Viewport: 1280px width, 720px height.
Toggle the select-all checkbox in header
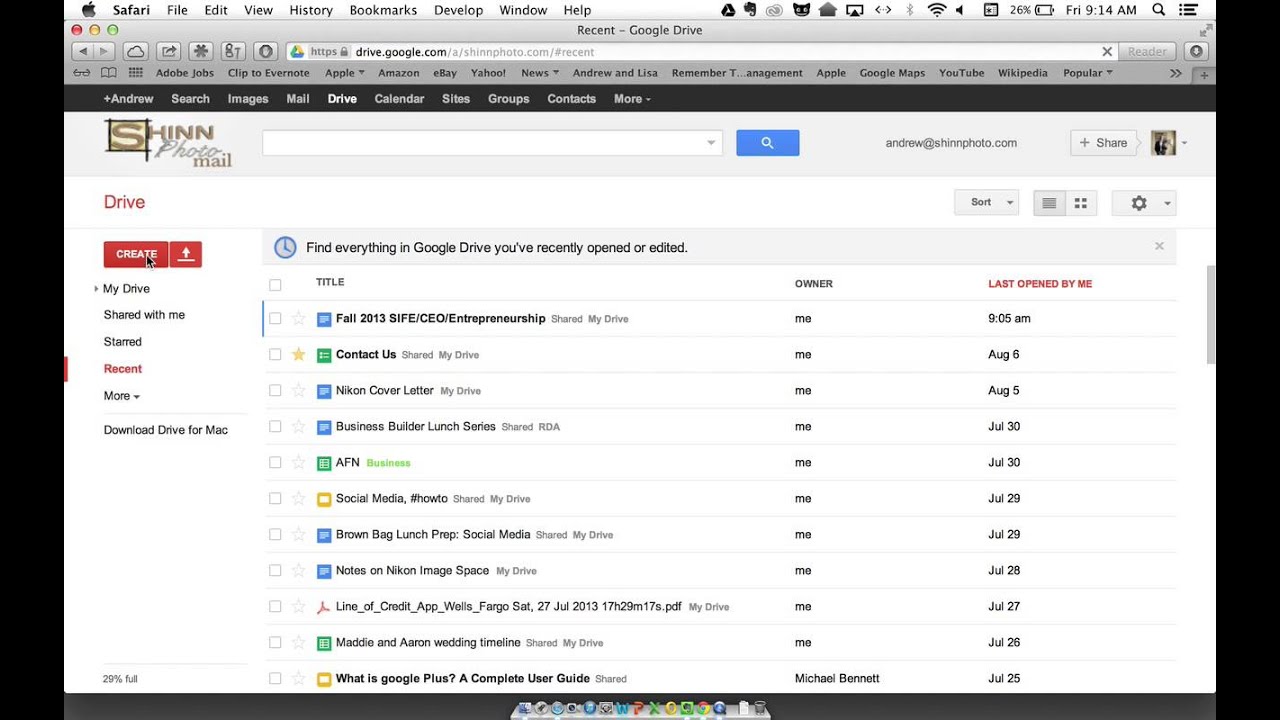pyautogui.click(x=275, y=285)
